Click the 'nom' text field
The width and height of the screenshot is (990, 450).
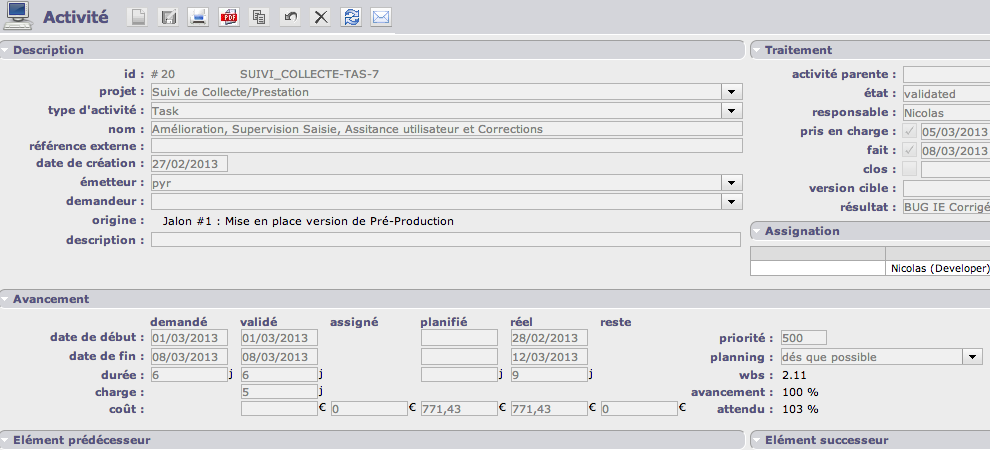point(445,128)
